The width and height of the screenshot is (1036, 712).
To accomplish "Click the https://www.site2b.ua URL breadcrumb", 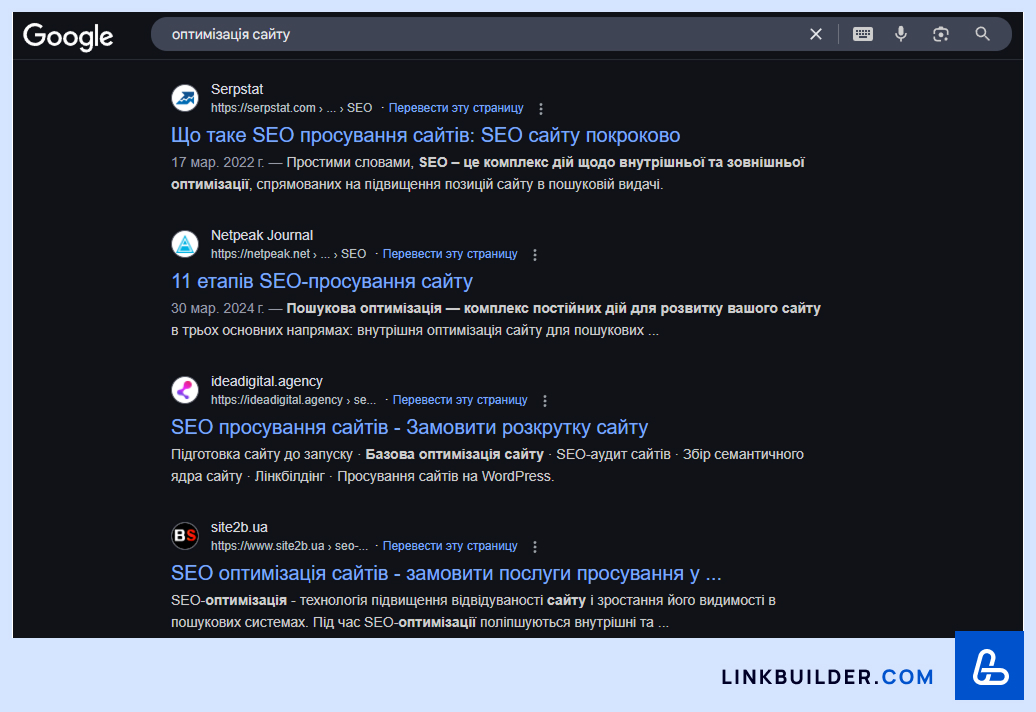I will (x=289, y=546).
